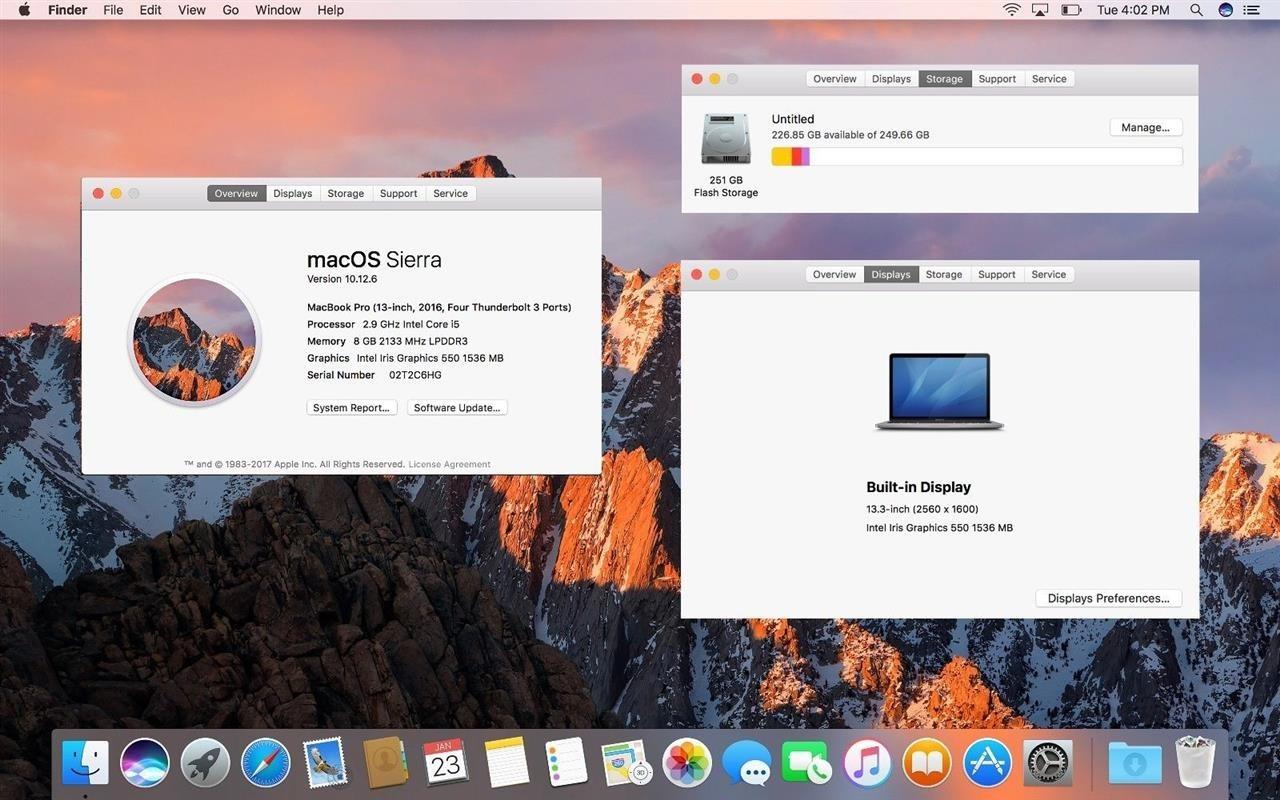This screenshot has width=1280, height=800.
Task: Select Storage tab in Displays window
Action: tap(943, 274)
